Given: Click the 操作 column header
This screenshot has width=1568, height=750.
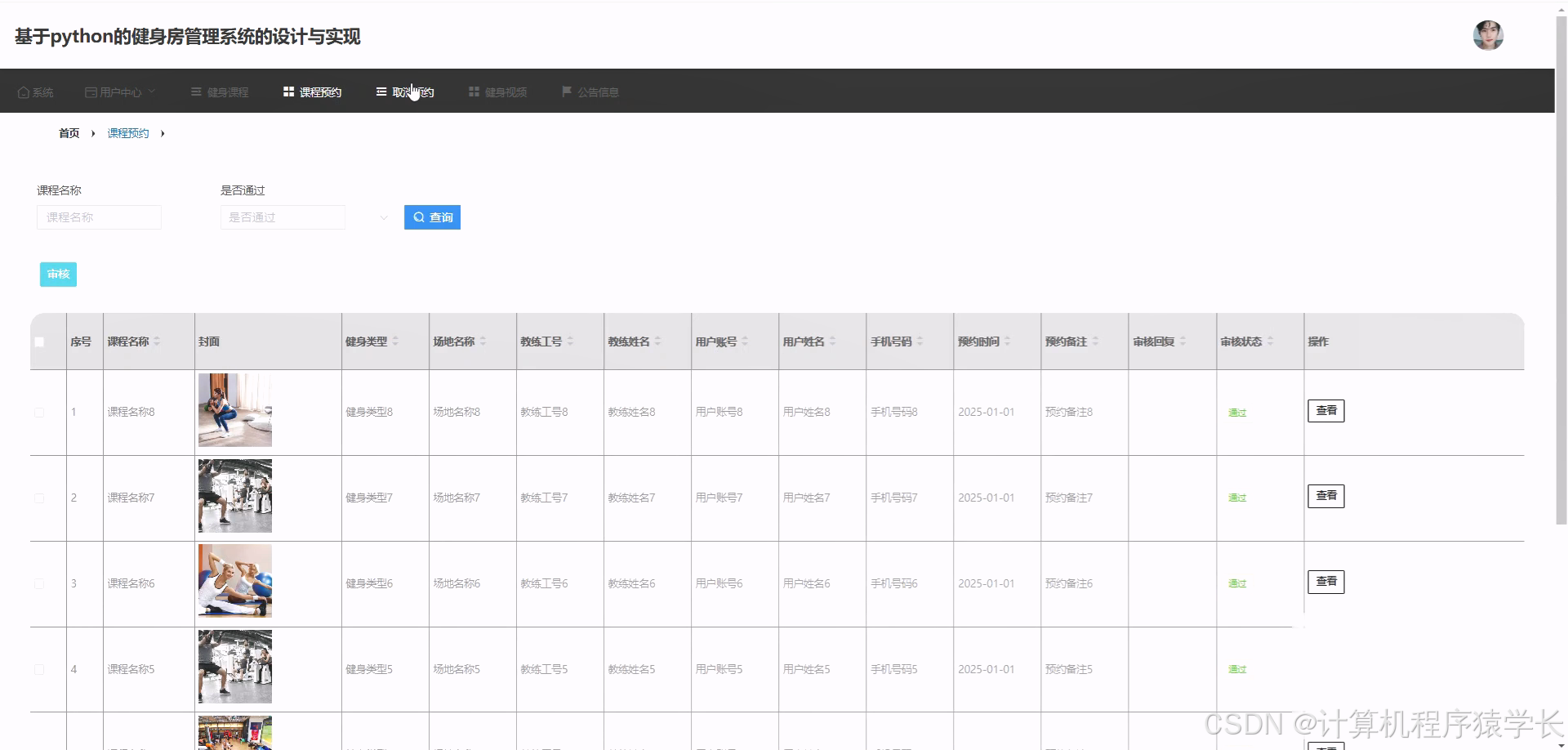Looking at the screenshot, I should [1318, 342].
